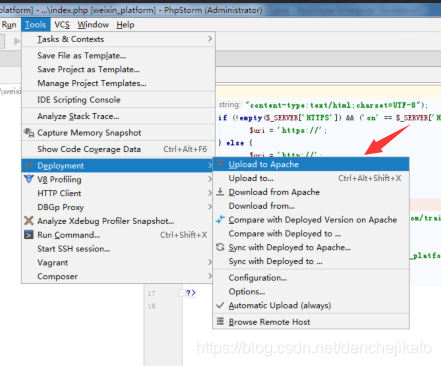Open the HTTP Client entry
This screenshot has width=441, height=366.
pyautogui.click(x=59, y=193)
